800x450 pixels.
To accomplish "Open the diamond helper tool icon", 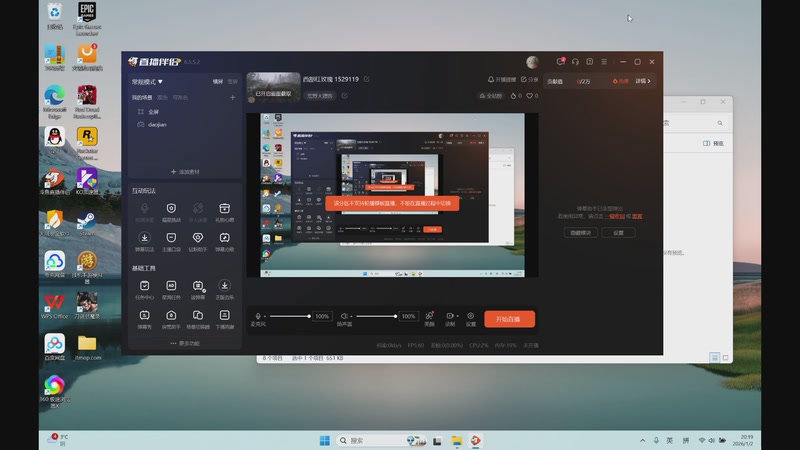I will pos(197,238).
